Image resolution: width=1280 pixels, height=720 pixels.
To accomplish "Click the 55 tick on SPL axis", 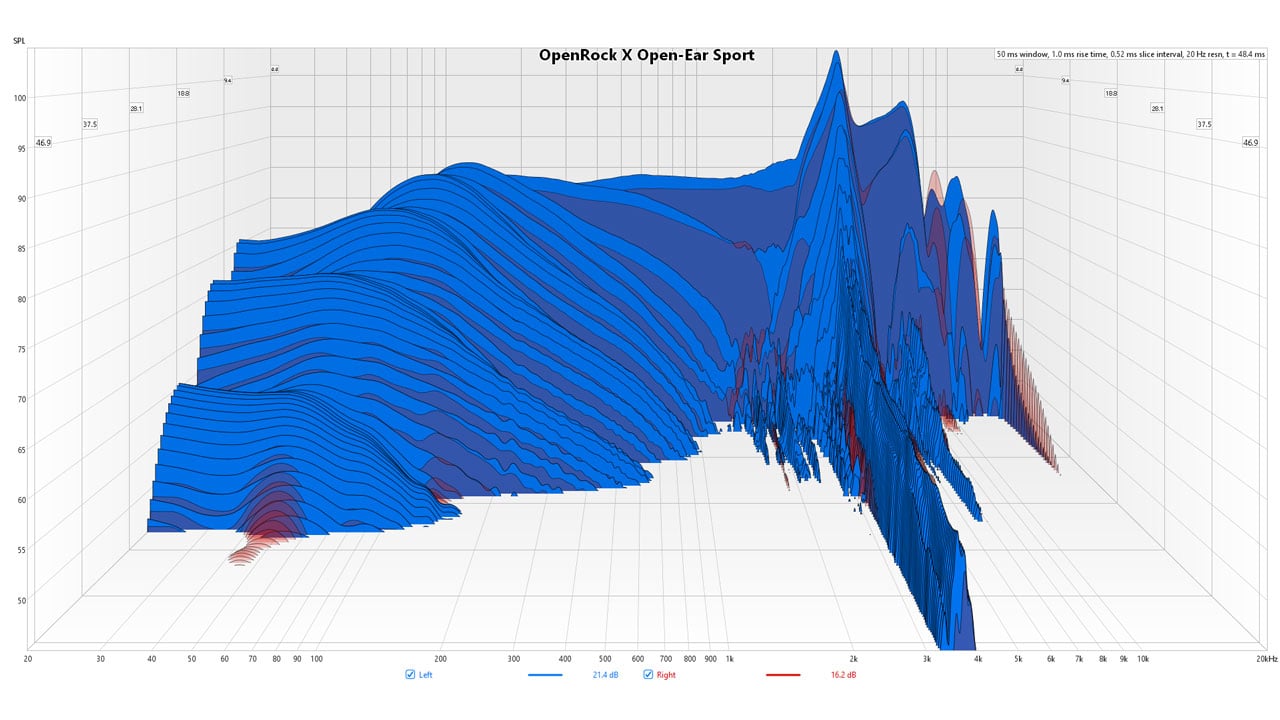I will (x=20, y=549).
